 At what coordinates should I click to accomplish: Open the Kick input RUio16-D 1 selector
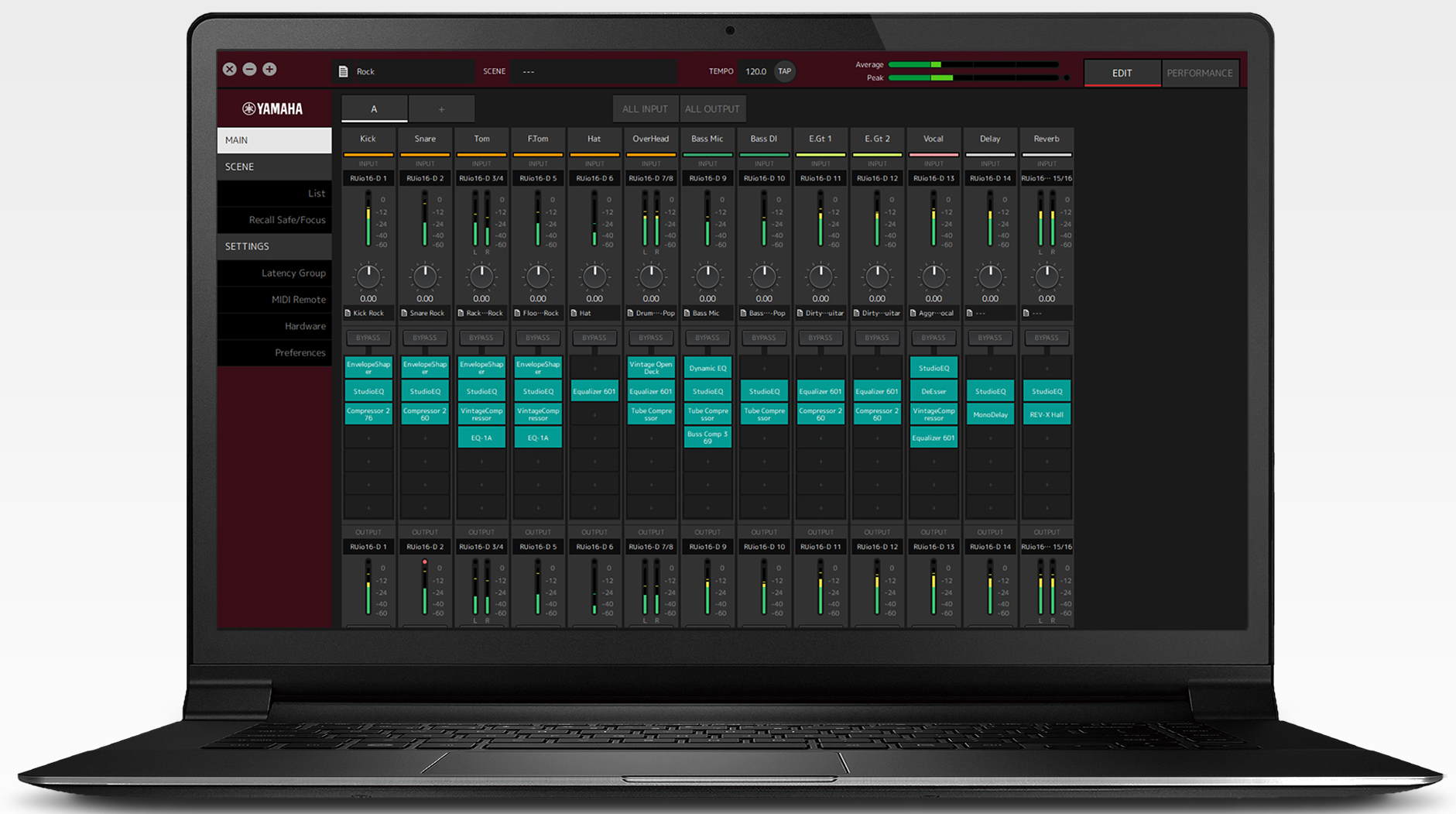[x=368, y=178]
